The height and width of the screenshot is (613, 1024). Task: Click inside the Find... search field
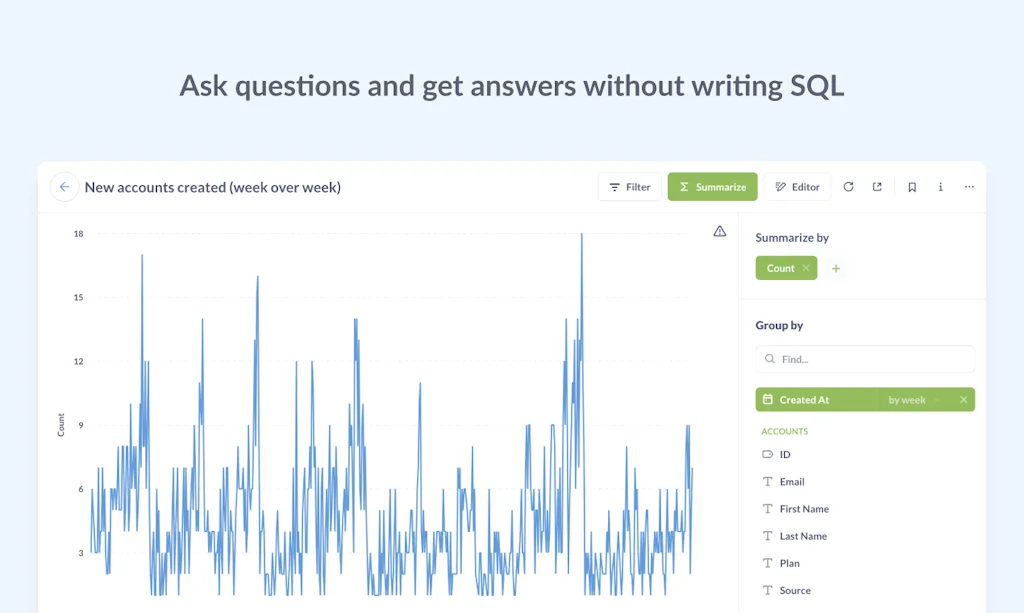(x=860, y=358)
